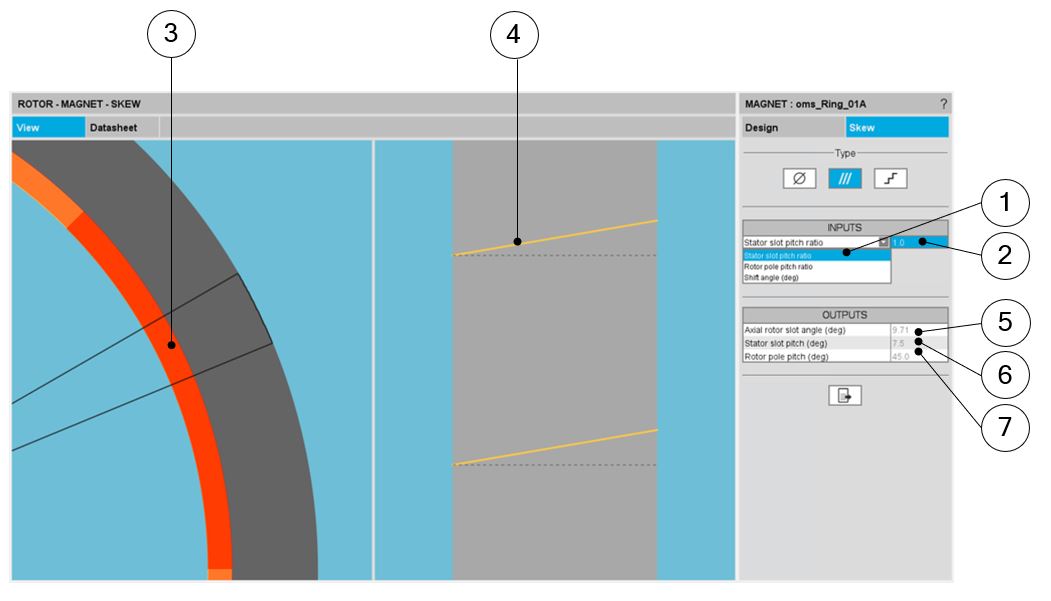Click the upper yellow skew line
Viewport: 1051px width, 601px height.
coord(555,237)
